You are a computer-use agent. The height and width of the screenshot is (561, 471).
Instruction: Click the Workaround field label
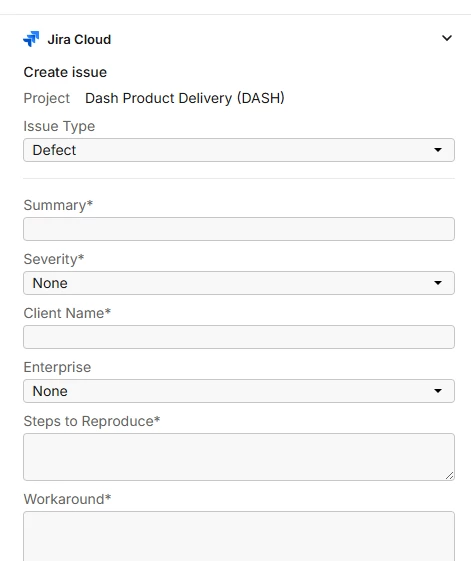coord(67,499)
